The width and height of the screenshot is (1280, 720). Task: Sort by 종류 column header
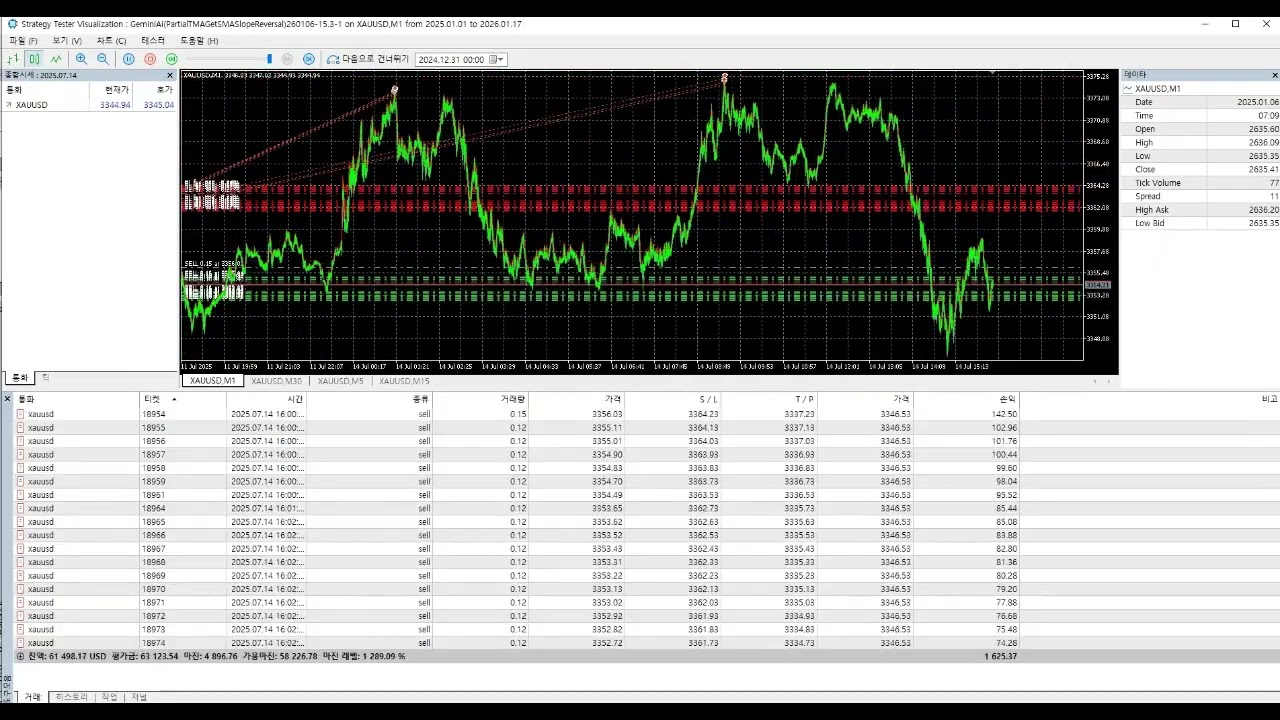point(370,399)
